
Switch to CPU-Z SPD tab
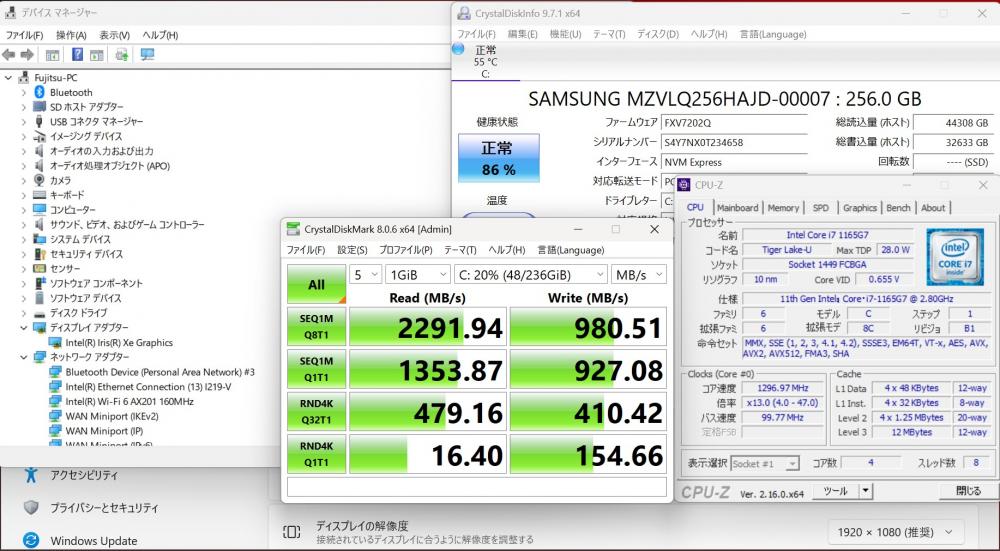pyautogui.click(x=820, y=208)
